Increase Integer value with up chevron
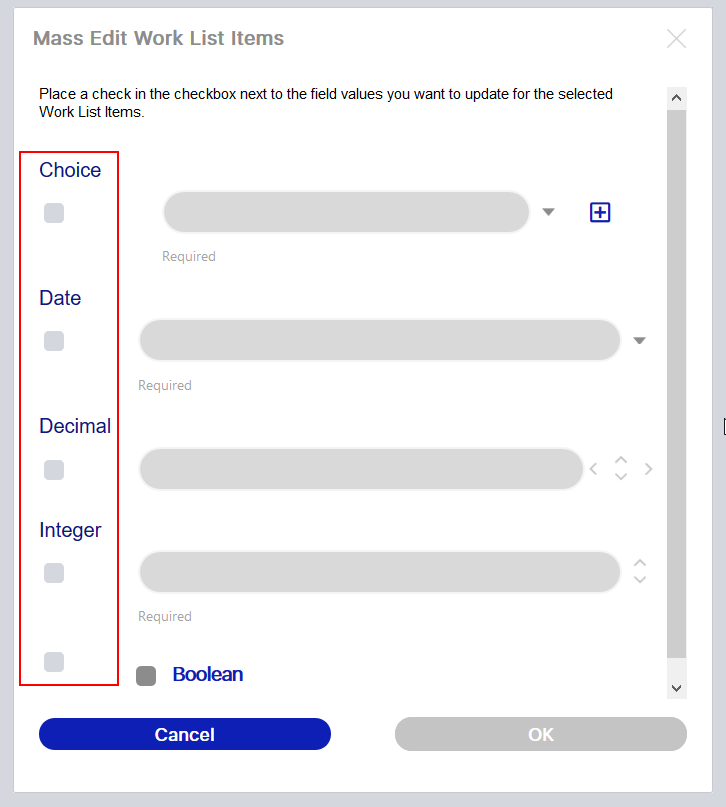The height and width of the screenshot is (807, 726). (640, 563)
